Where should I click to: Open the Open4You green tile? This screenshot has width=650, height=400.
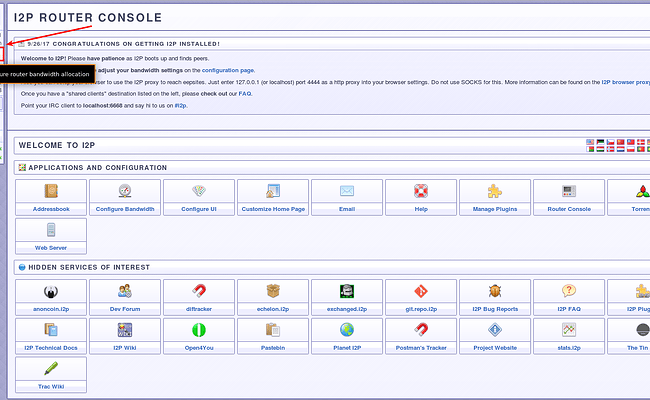click(x=199, y=336)
